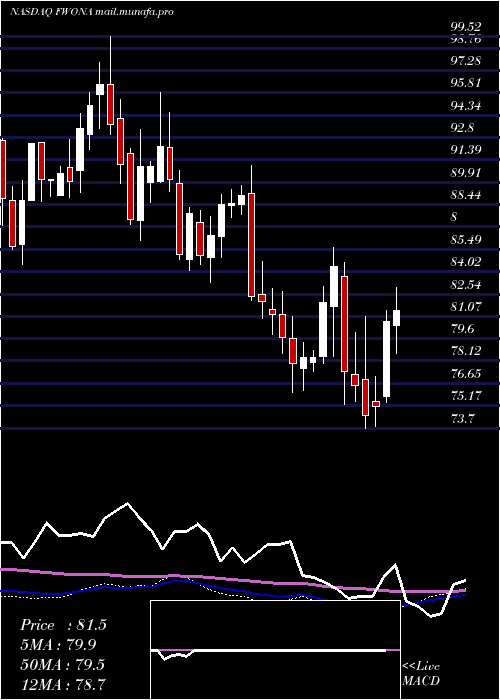Select the 79.6 price axis label
500x700 pixels.
point(462,329)
